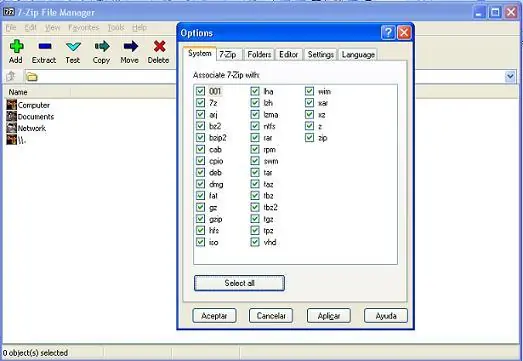Select the Documents label in file list

tap(36, 117)
